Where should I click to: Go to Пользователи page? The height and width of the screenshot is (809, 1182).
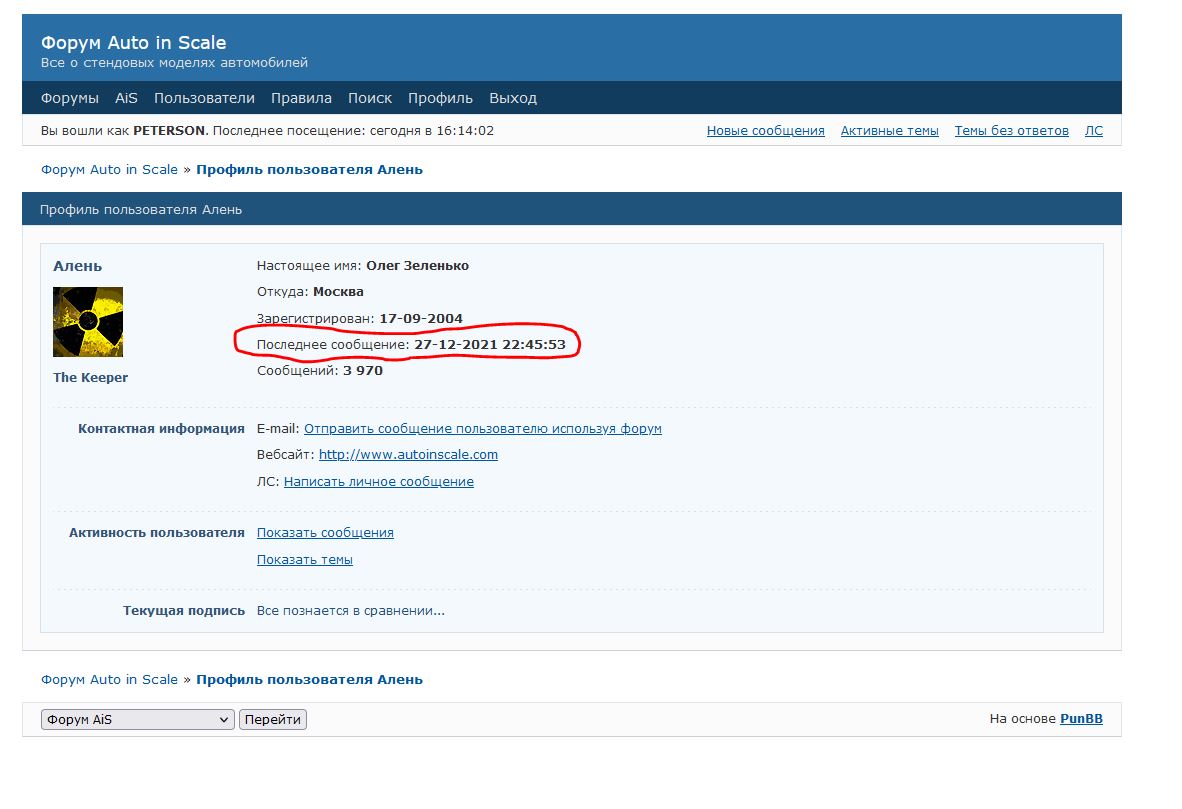tap(204, 98)
